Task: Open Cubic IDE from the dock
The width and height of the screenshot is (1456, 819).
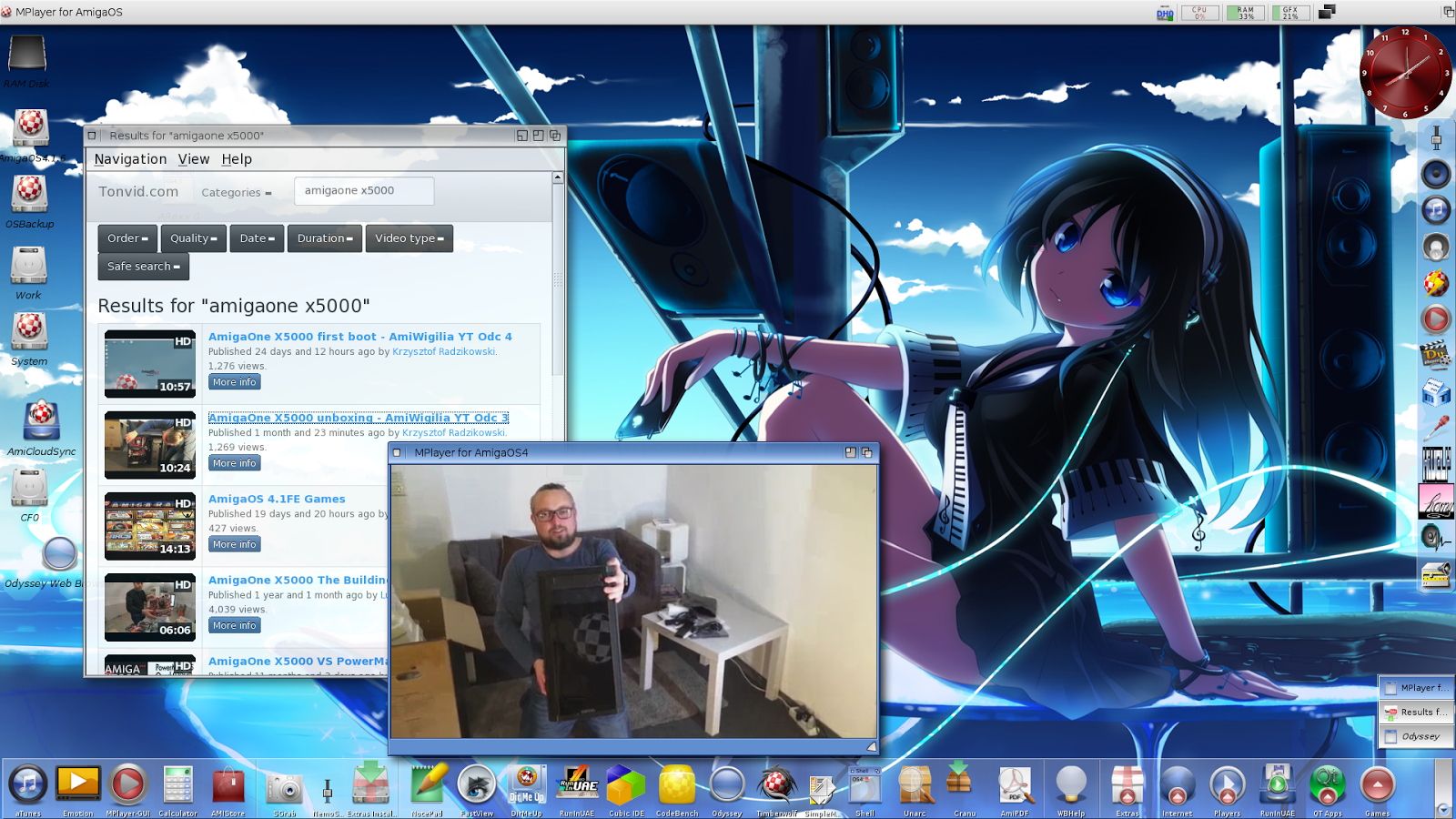Action: (x=626, y=784)
